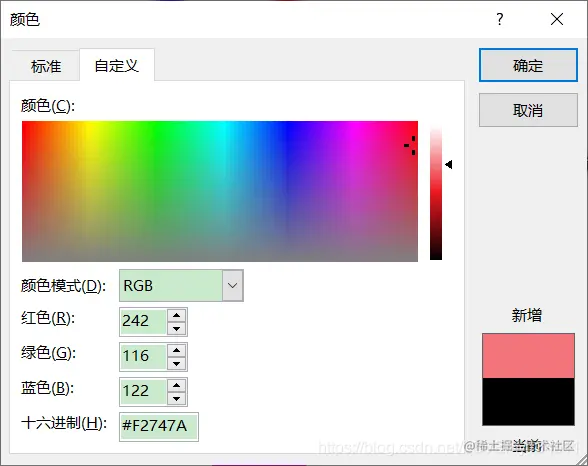The image size is (588, 466).
Task: Click the black luminance slider arrow
Action: [x=449, y=164]
